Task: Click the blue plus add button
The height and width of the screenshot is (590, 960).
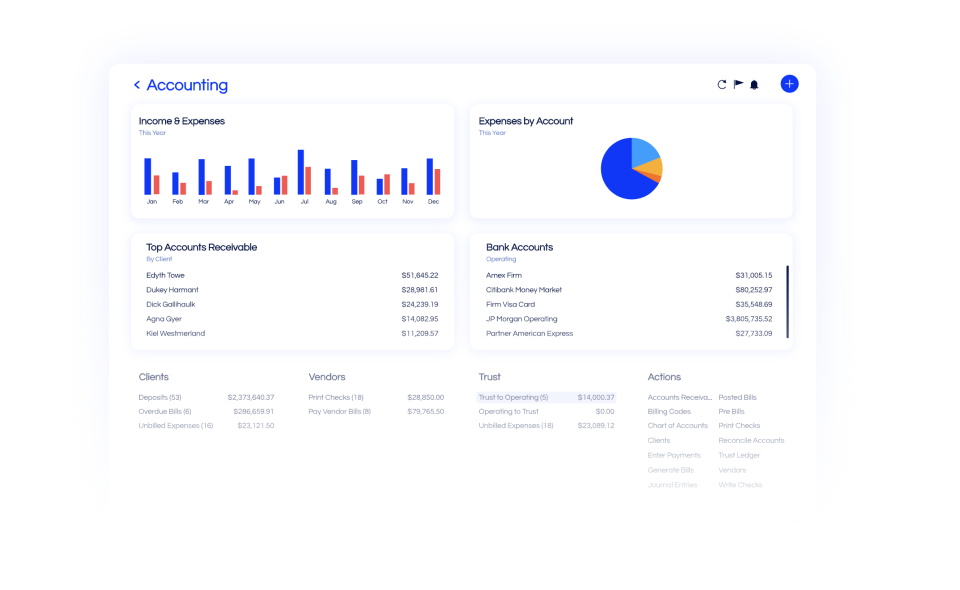Action: click(789, 84)
